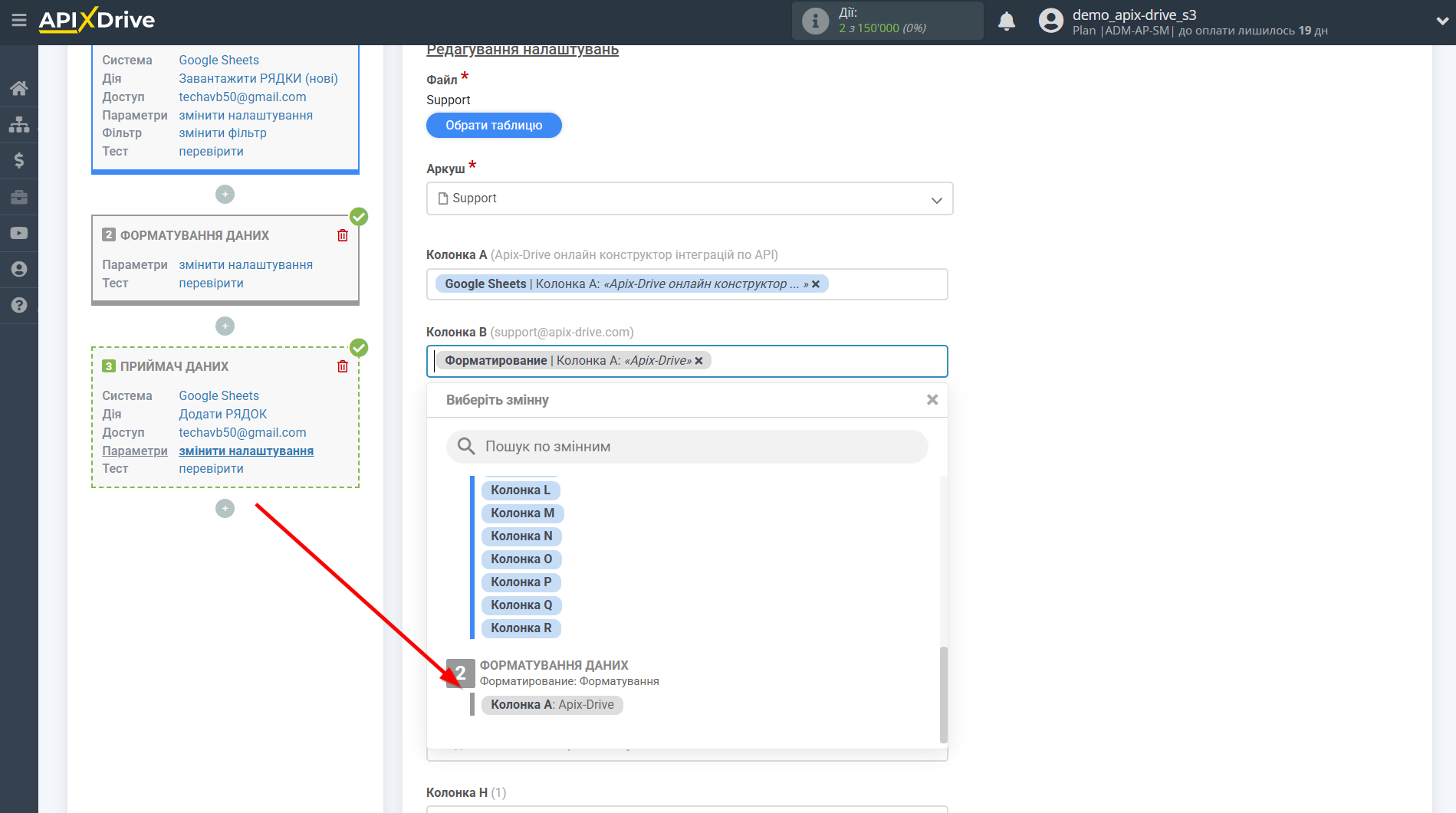The height and width of the screenshot is (813, 1456).
Task: Select variable Колонка N
Action: click(521, 536)
